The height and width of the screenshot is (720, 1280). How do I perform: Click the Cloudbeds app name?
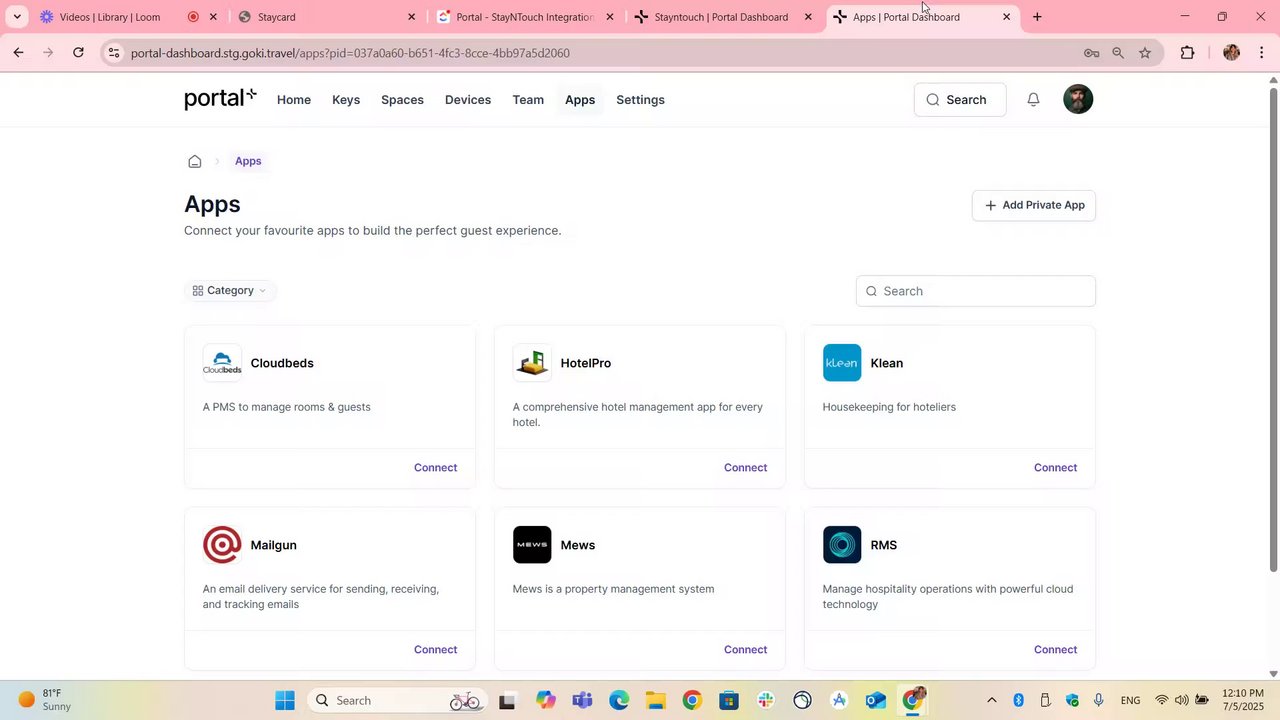pyautogui.click(x=282, y=363)
